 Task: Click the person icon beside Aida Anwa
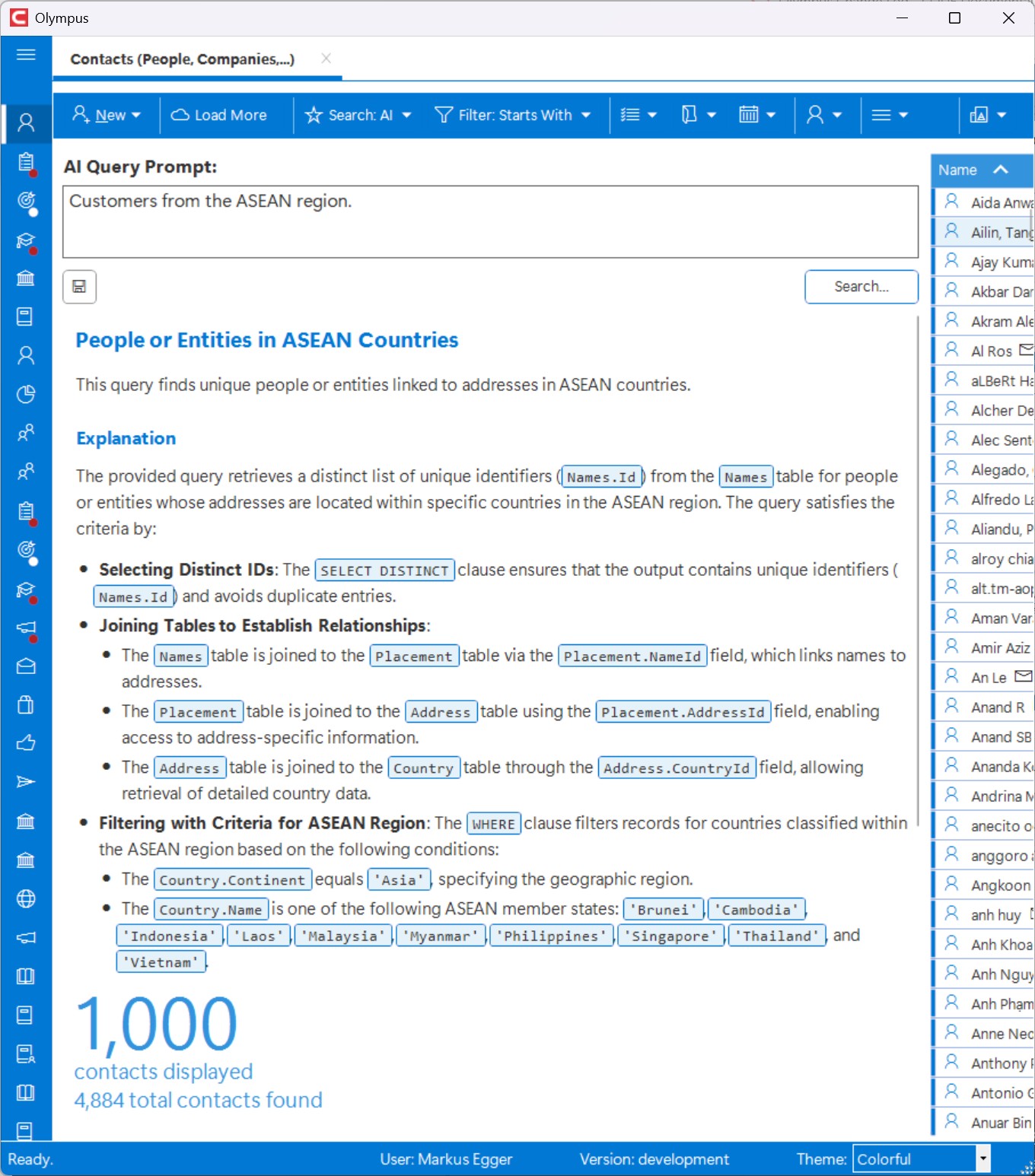coord(951,202)
